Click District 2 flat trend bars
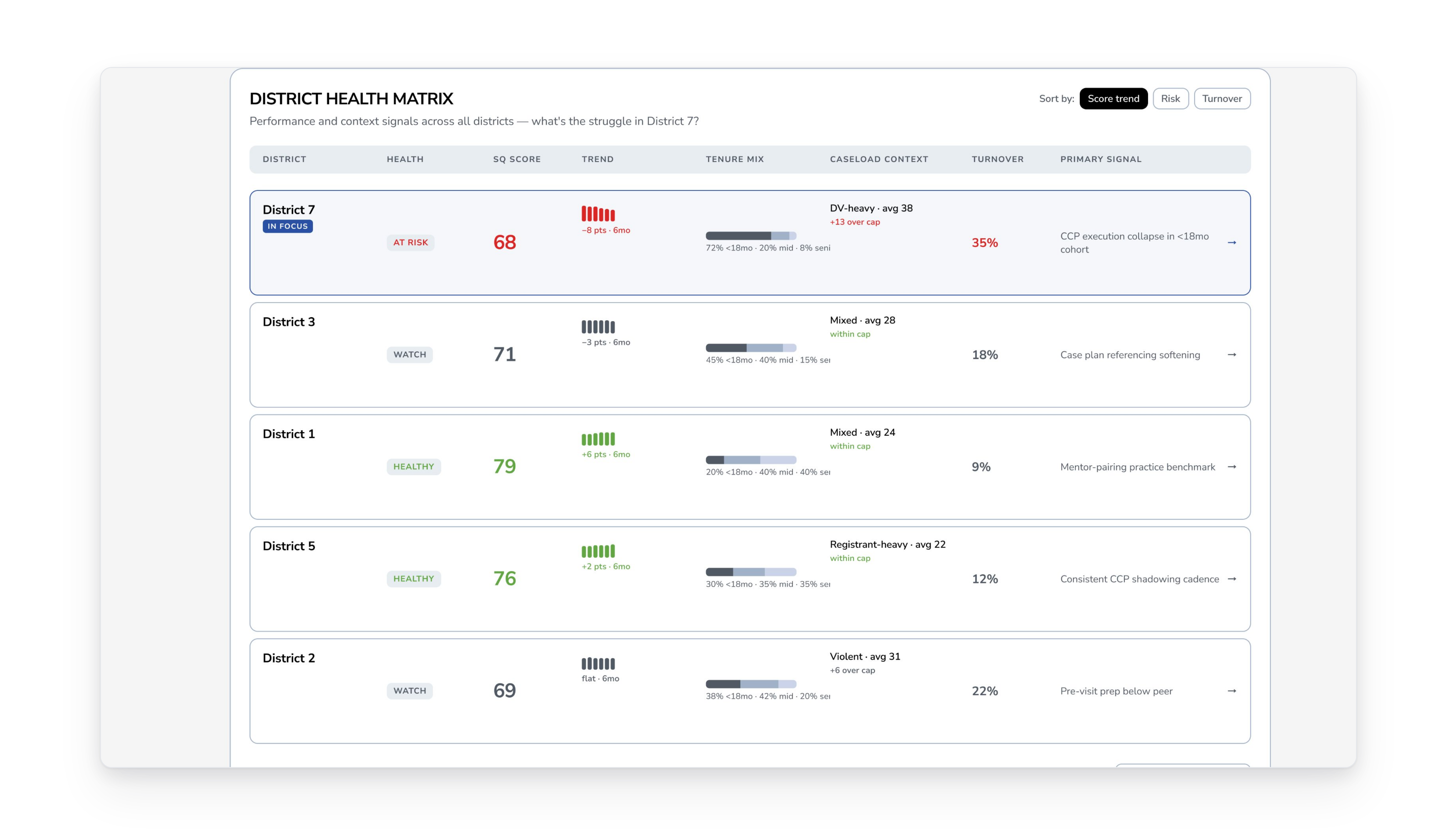The width and height of the screenshot is (1456, 835). tap(598, 663)
